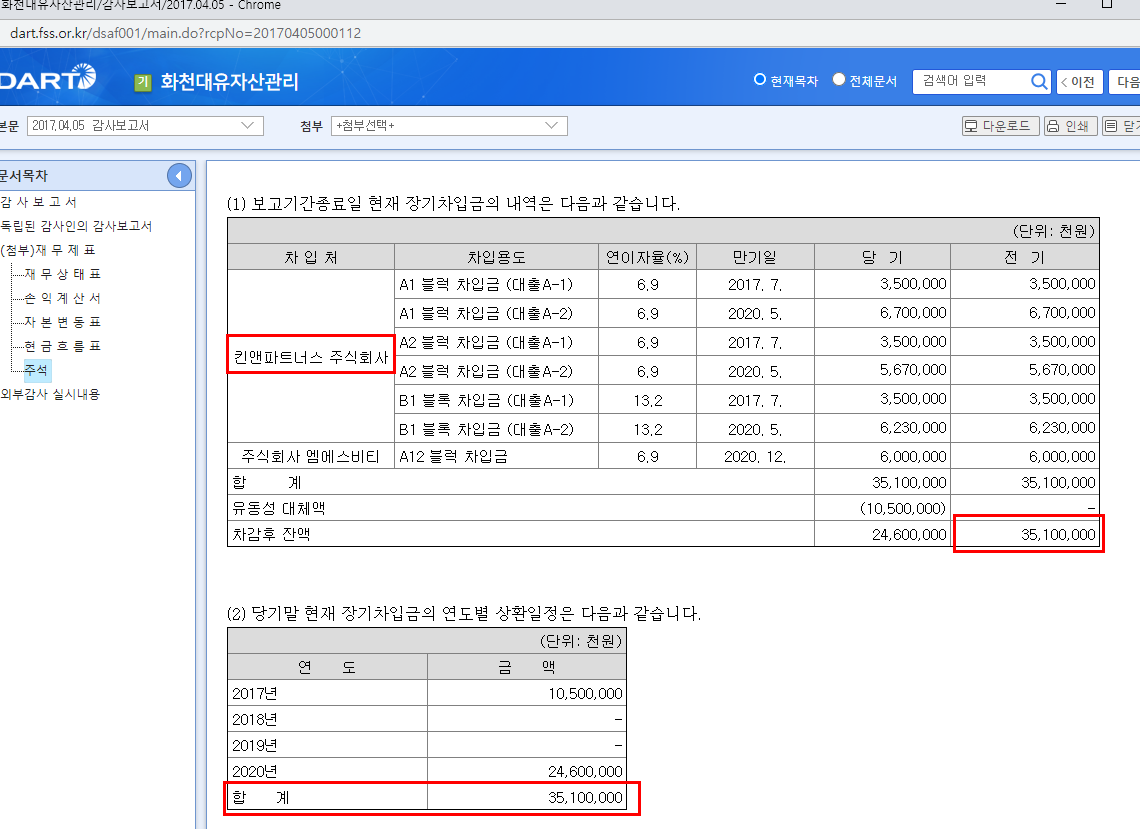The width and height of the screenshot is (1140, 829).
Task: Select the 전체문서 radio button
Action: click(839, 79)
